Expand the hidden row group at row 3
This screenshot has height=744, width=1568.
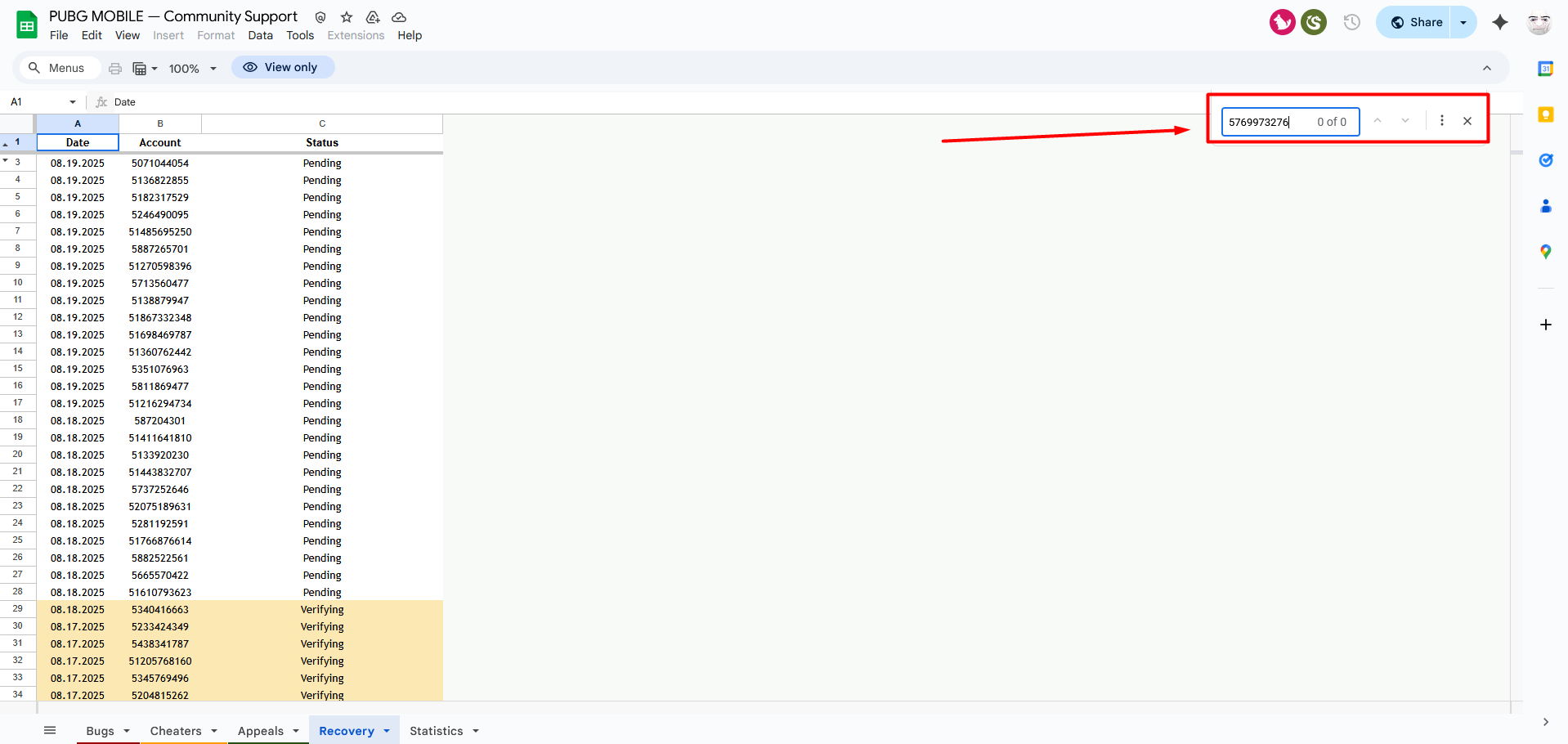point(6,160)
